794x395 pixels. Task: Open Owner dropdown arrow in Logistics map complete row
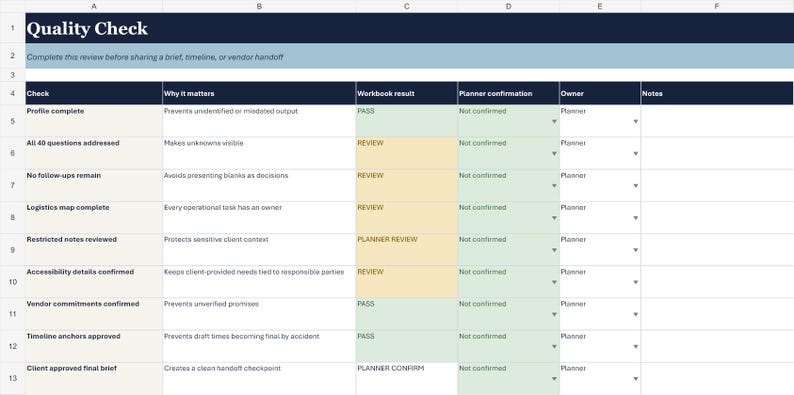click(x=636, y=218)
